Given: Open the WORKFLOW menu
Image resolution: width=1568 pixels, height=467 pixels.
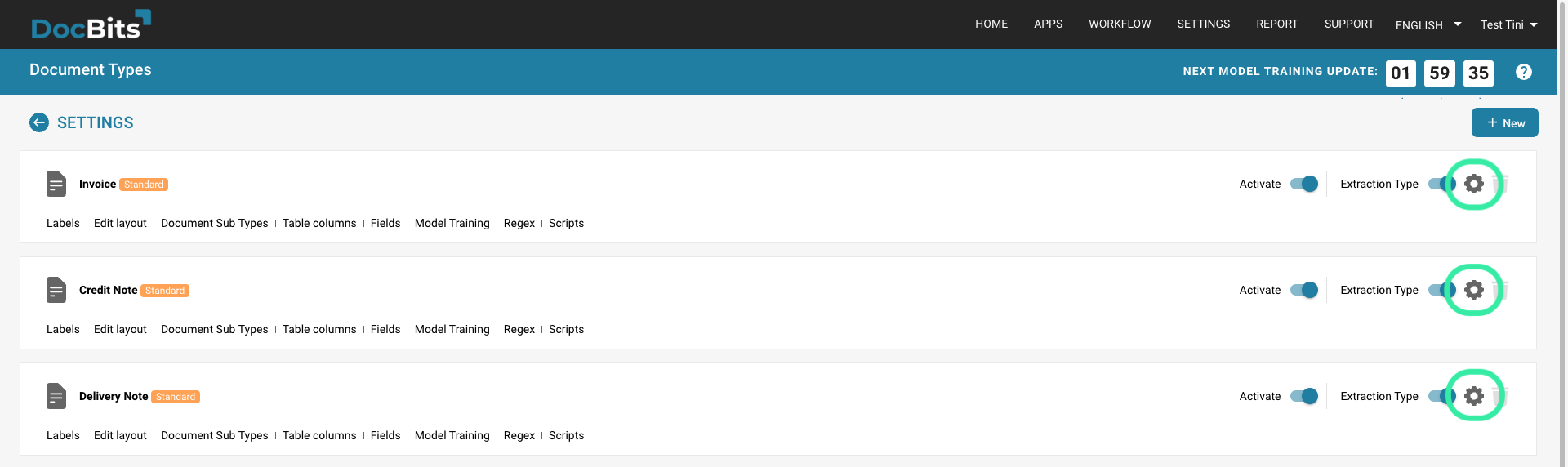Looking at the screenshot, I should [1120, 24].
